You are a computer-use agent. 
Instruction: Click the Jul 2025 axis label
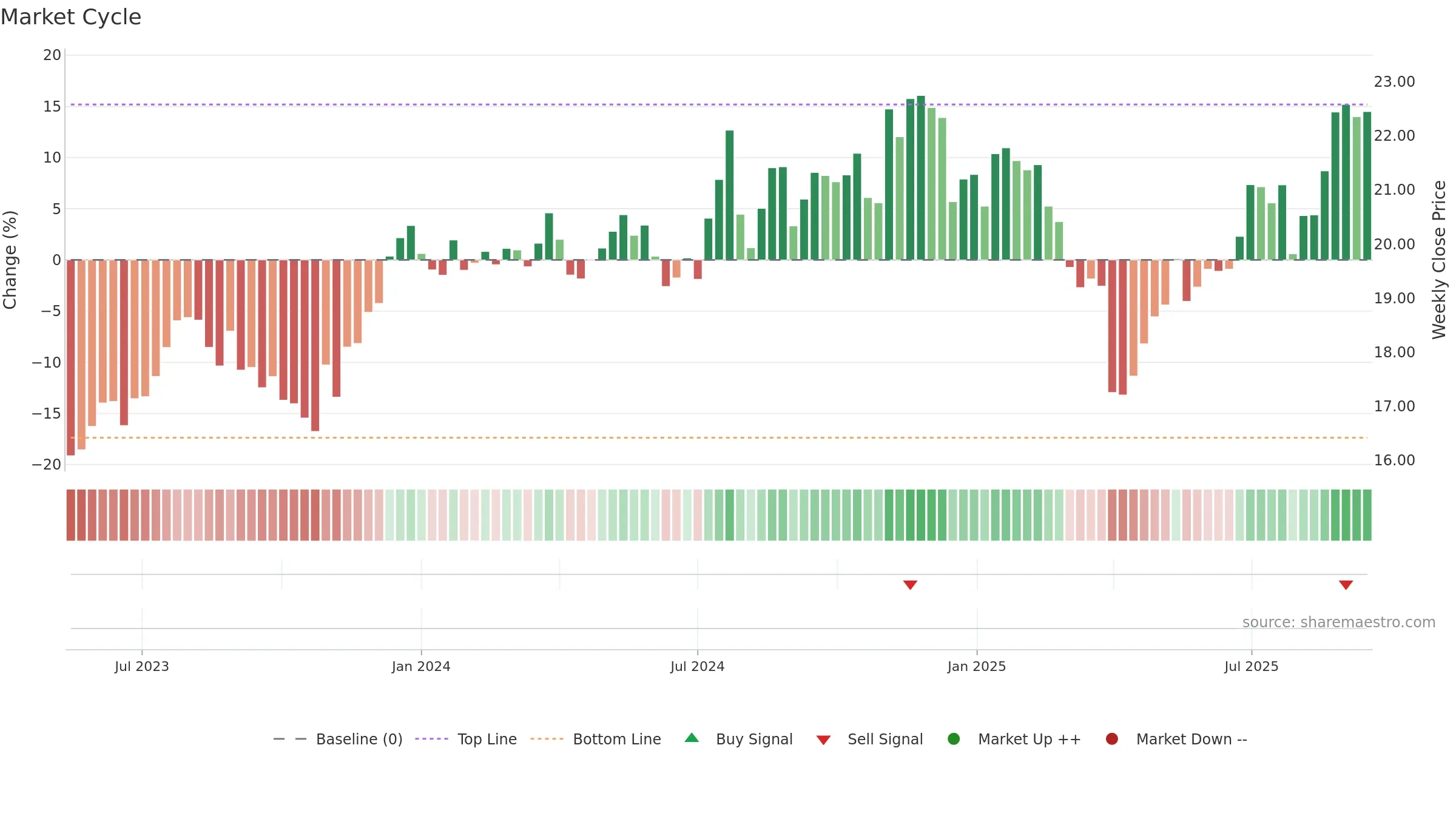click(x=1252, y=666)
